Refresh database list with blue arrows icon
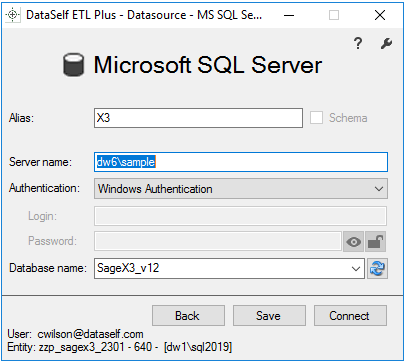This screenshot has height=361, width=404. pos(377,268)
